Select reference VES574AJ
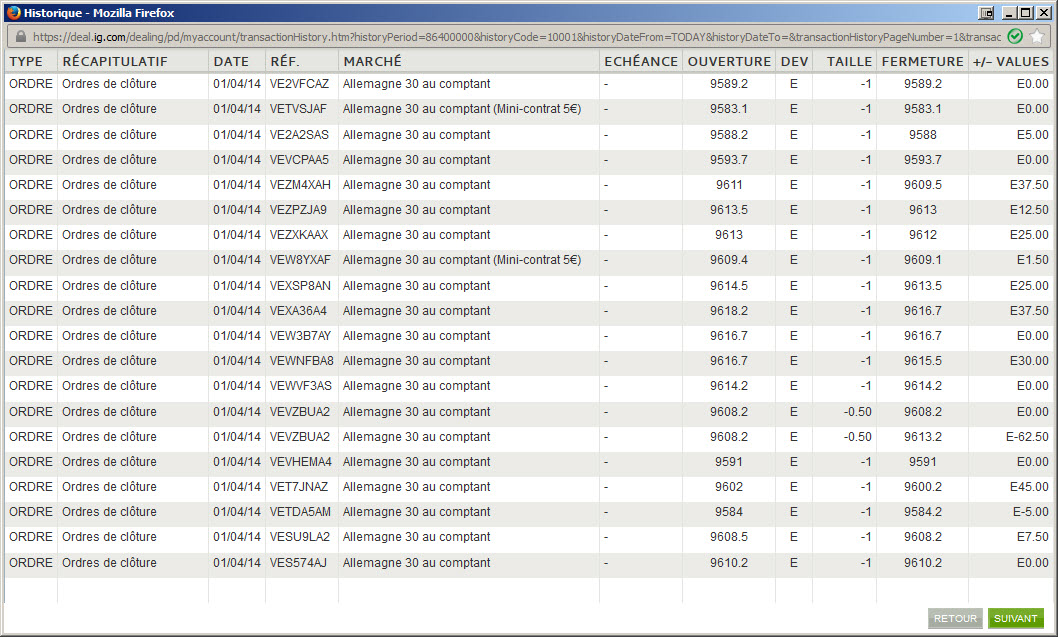The width and height of the screenshot is (1058, 637). (x=298, y=563)
